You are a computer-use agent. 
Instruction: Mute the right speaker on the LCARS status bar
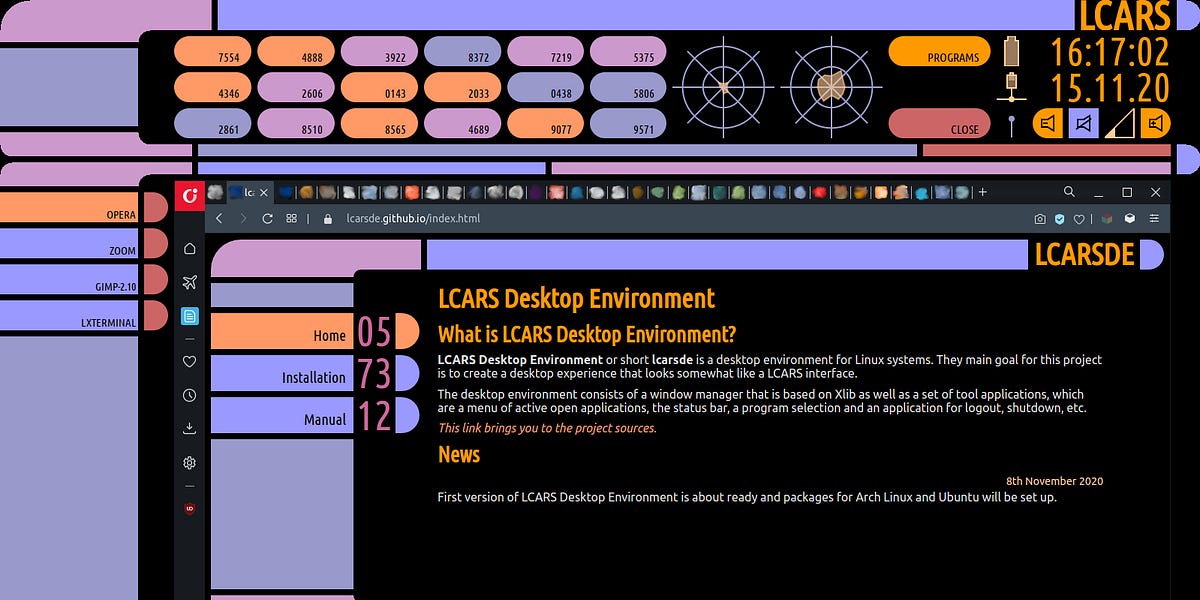(x=1155, y=123)
